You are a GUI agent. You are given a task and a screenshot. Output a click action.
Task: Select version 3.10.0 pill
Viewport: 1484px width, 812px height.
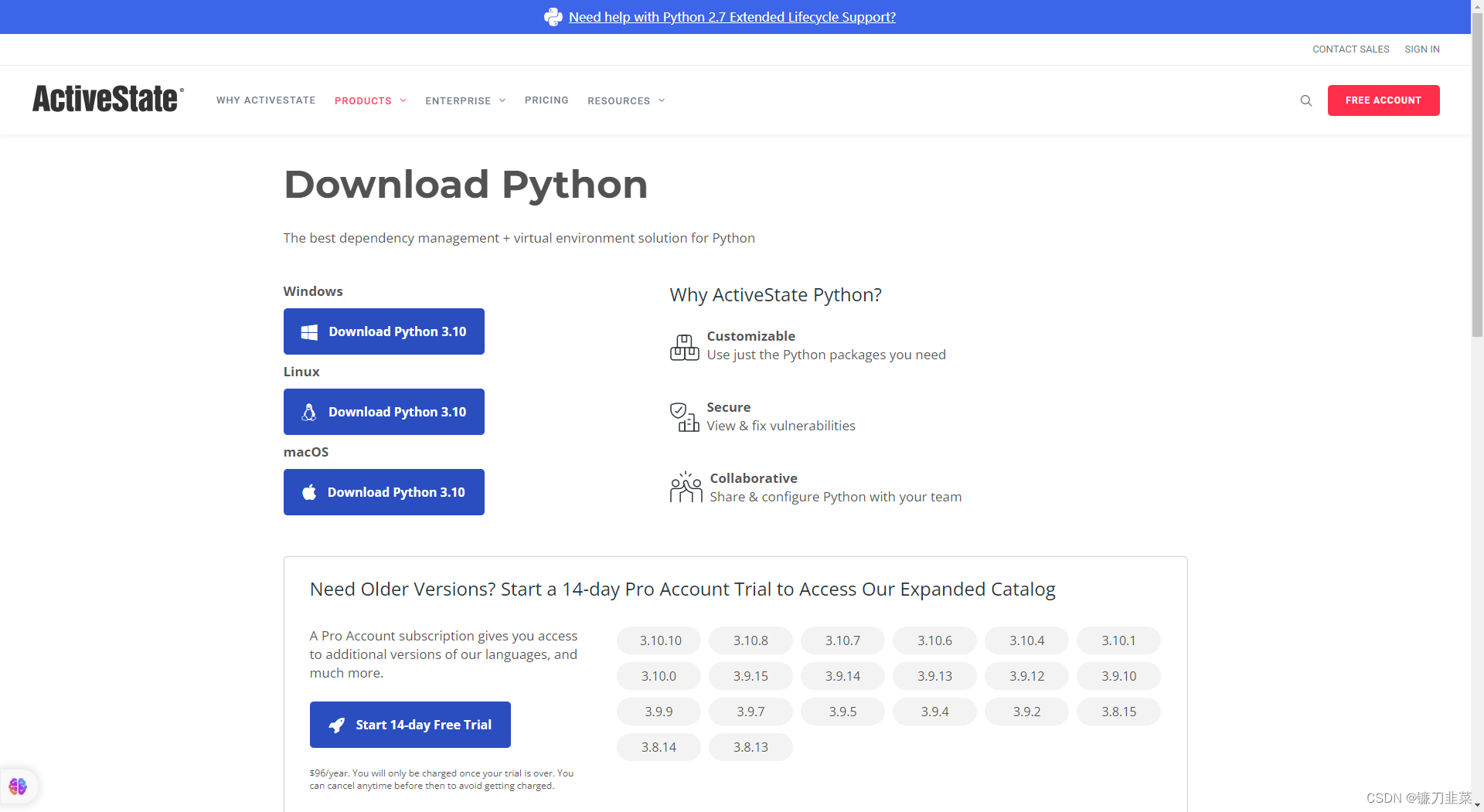(659, 676)
